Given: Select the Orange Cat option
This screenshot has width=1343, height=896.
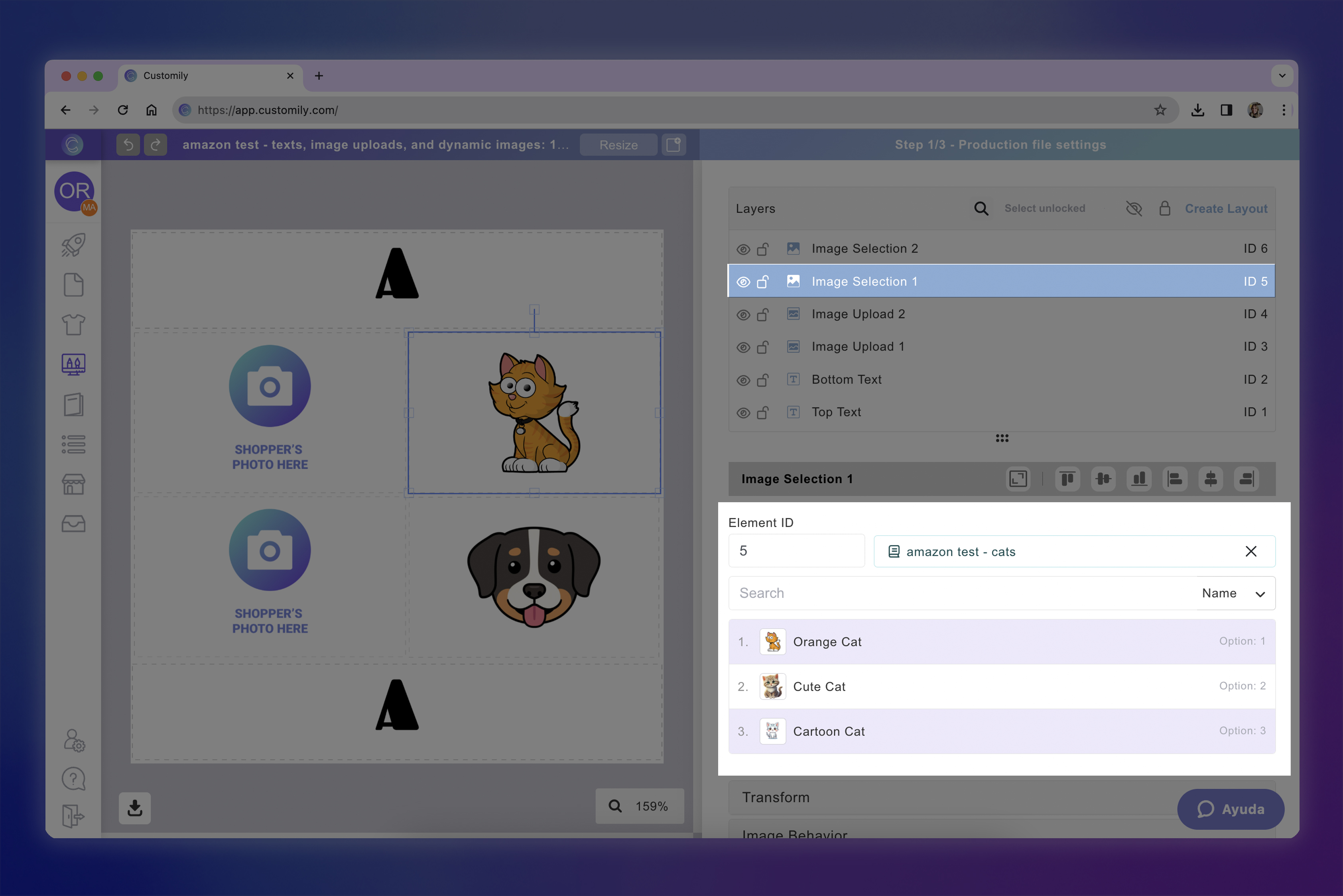Looking at the screenshot, I should pyautogui.click(x=1002, y=642).
